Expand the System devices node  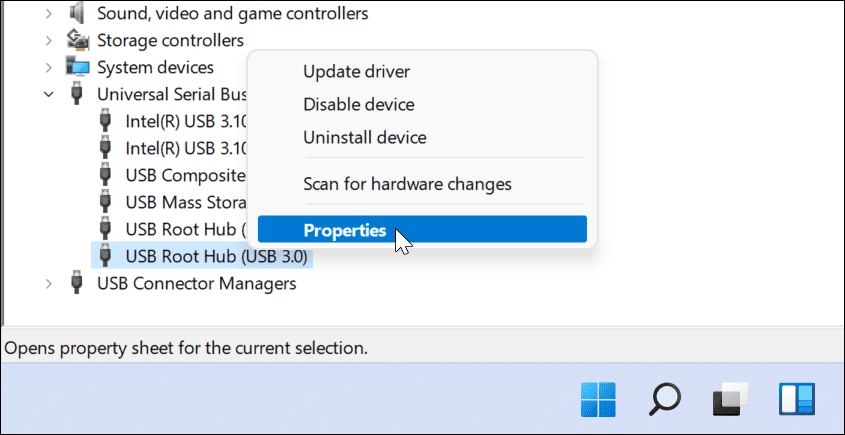point(49,67)
